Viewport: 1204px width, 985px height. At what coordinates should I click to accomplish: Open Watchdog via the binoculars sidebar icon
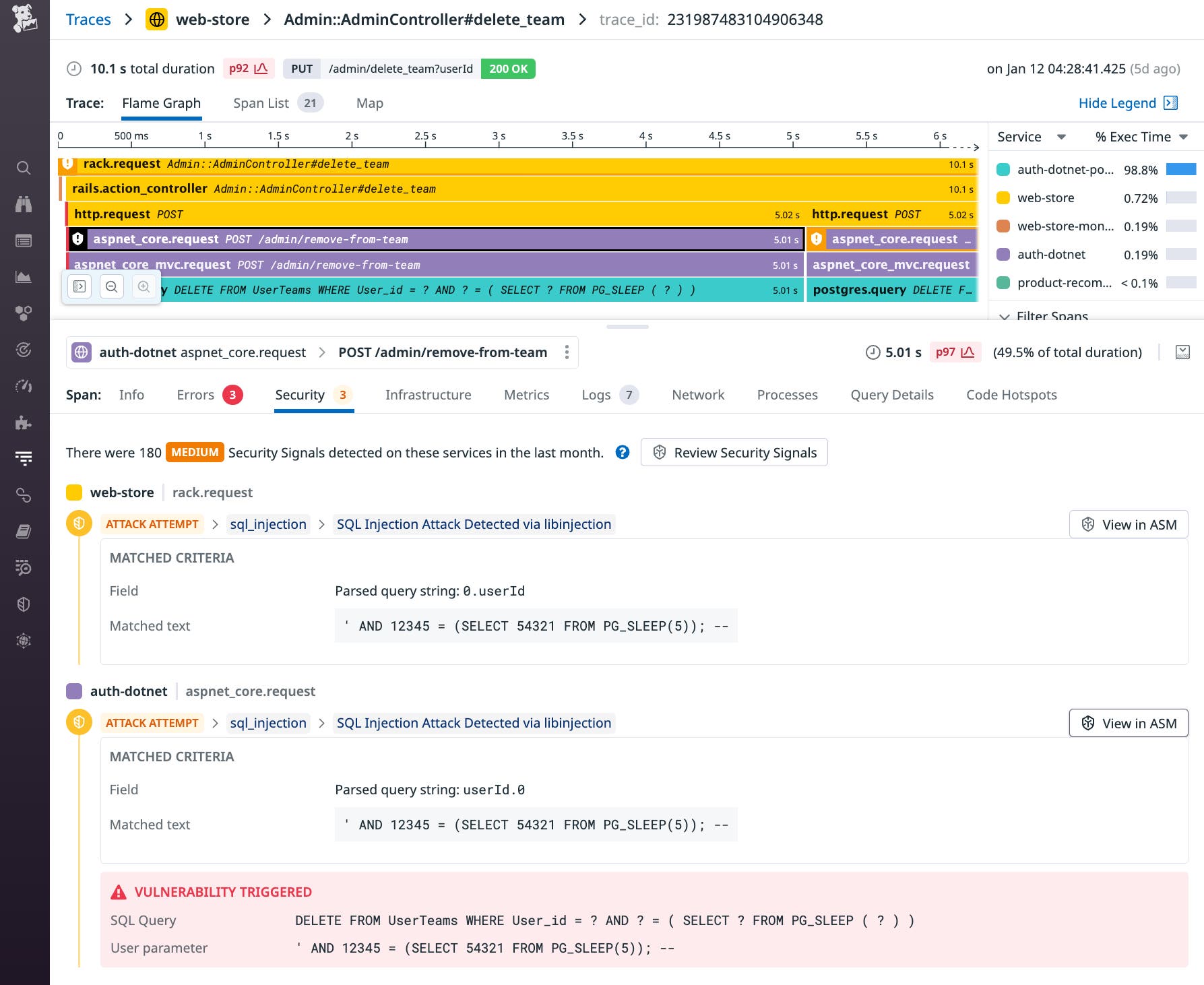[24, 204]
